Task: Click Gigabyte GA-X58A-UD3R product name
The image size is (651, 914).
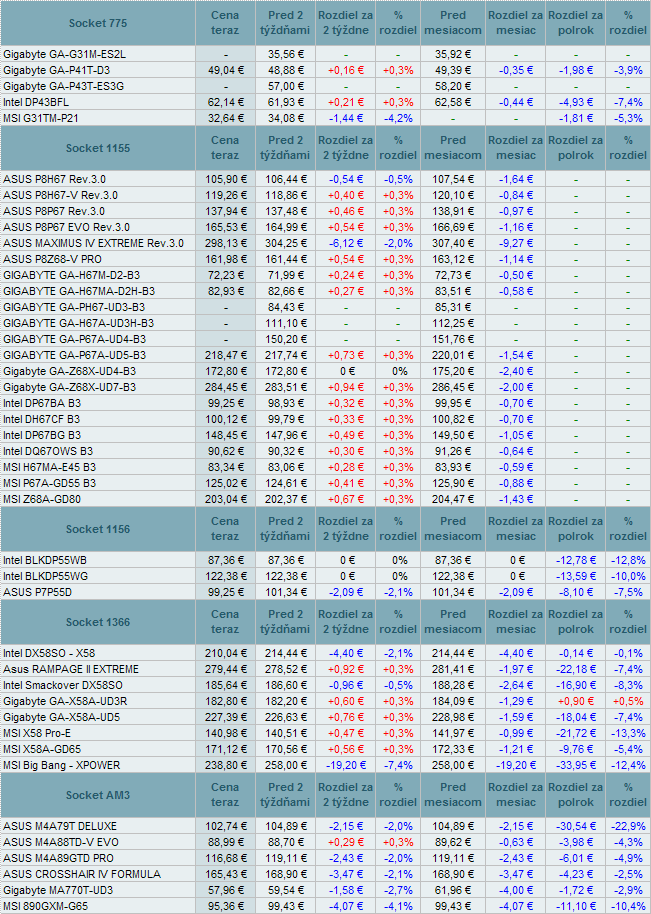Action: tap(65, 701)
